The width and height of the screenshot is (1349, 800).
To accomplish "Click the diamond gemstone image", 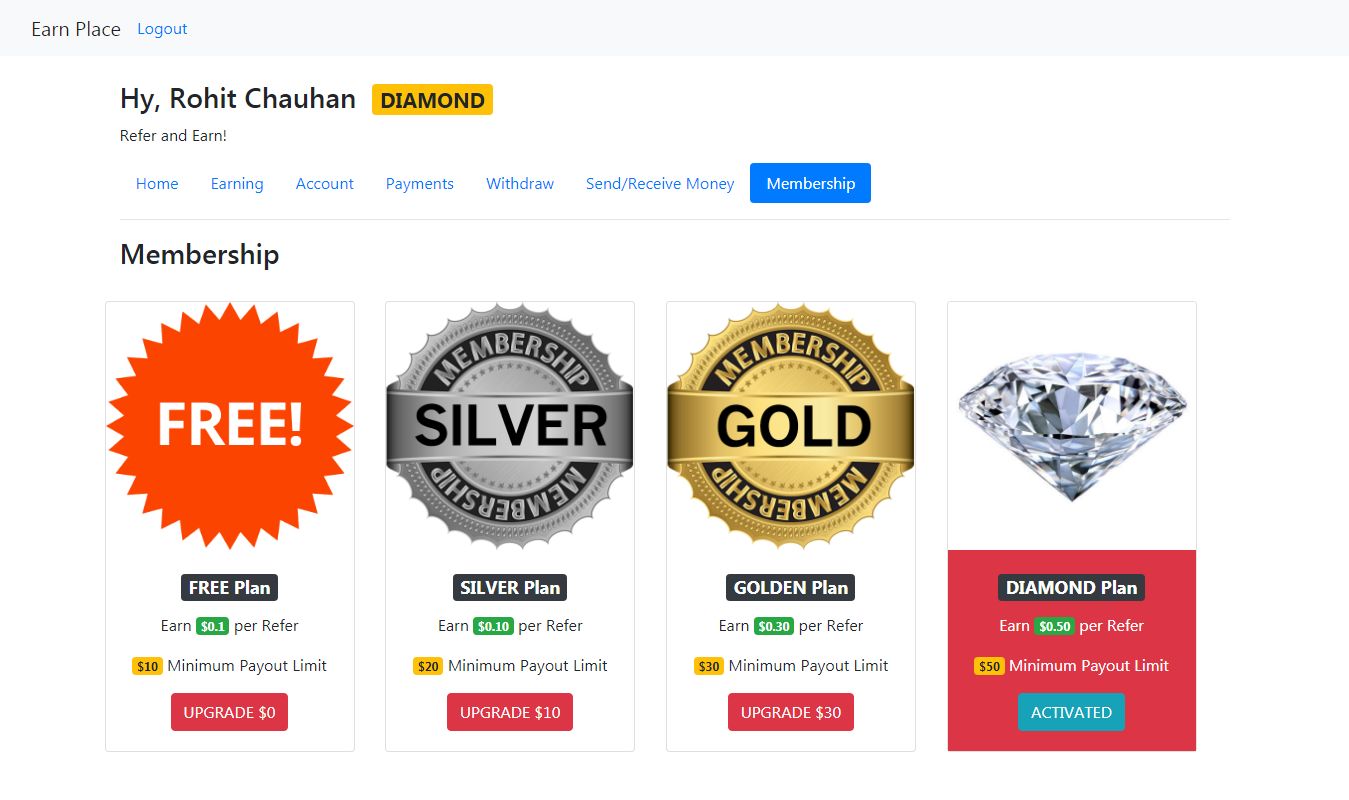I will pyautogui.click(x=1072, y=426).
